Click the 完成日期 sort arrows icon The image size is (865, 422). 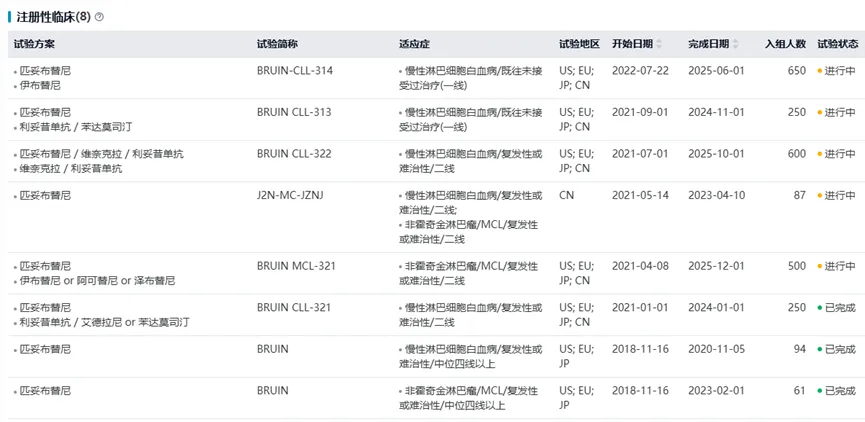coord(737,44)
